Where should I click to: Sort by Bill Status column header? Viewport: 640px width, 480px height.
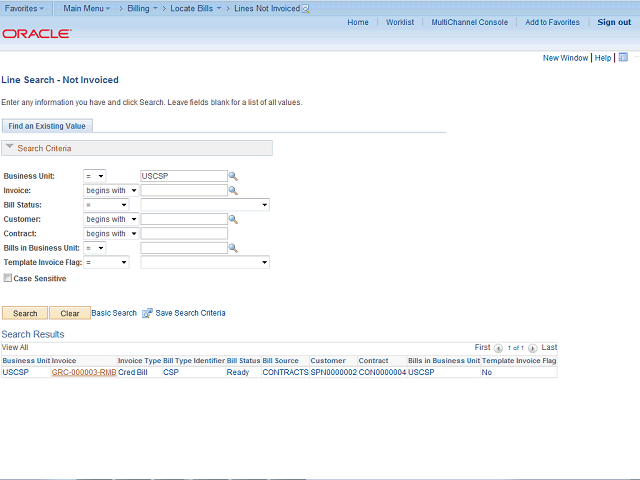(243, 361)
